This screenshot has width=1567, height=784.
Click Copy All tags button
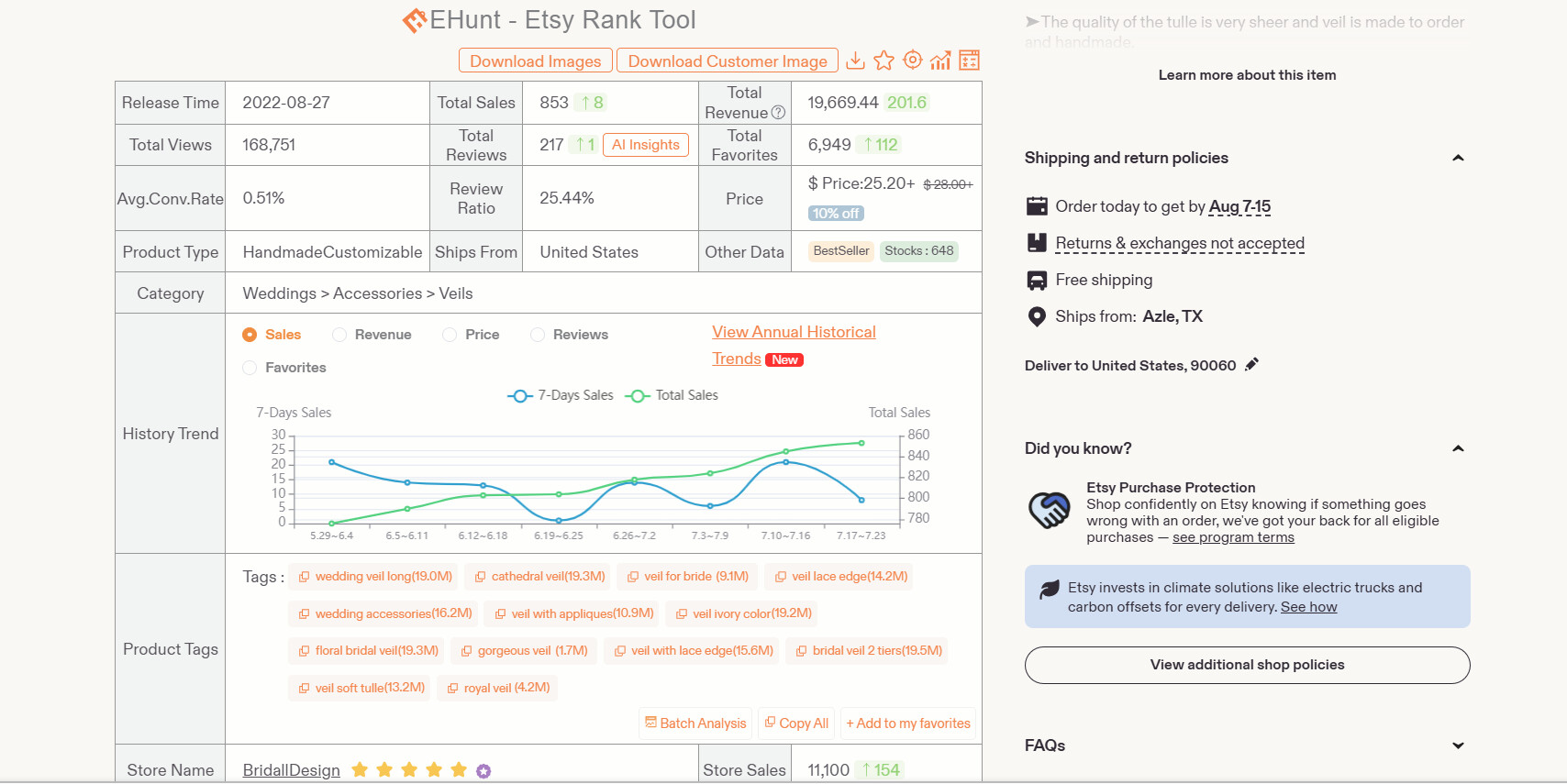[x=796, y=723]
